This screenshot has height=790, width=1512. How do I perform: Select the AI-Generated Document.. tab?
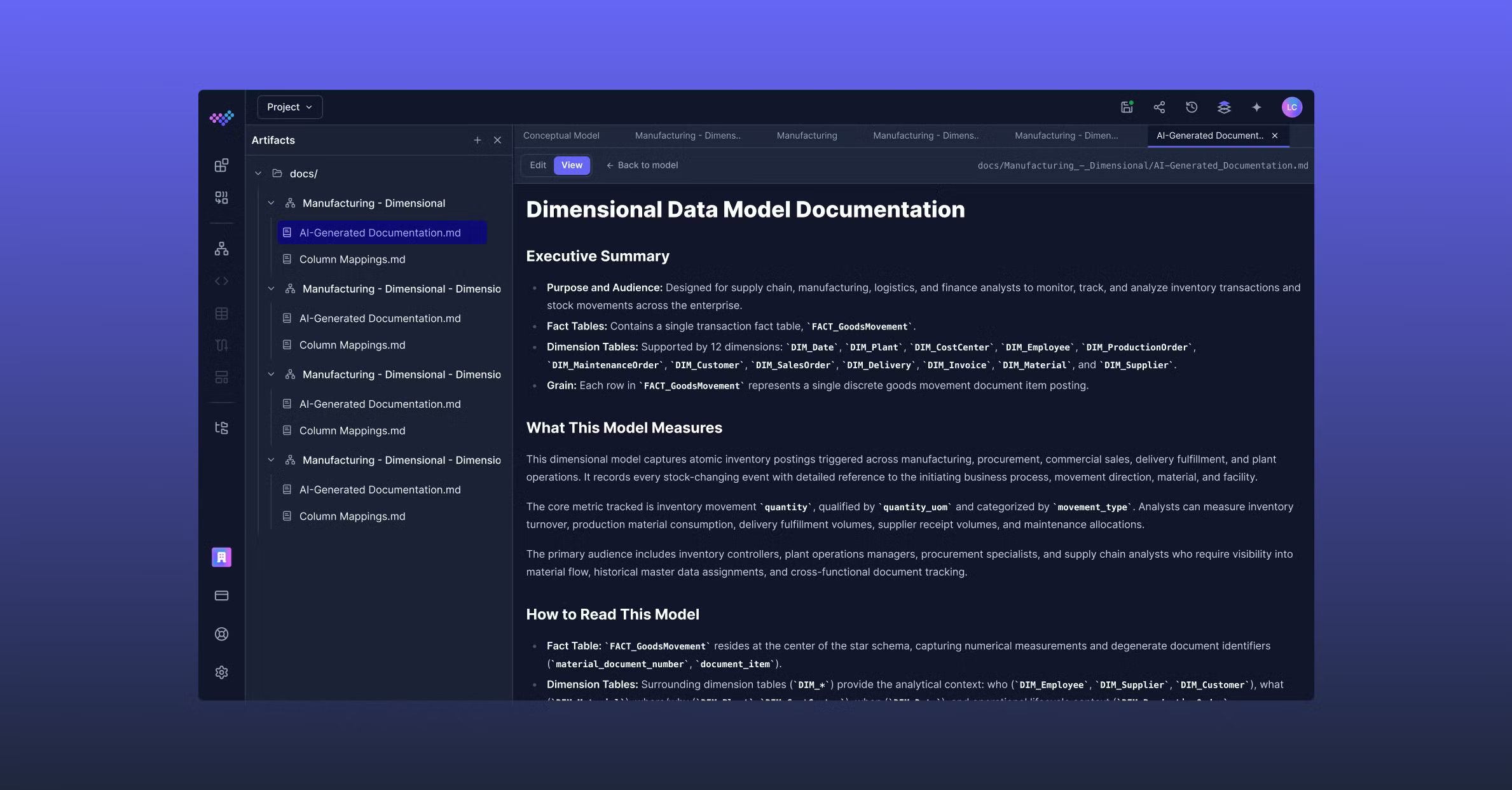[1209, 135]
